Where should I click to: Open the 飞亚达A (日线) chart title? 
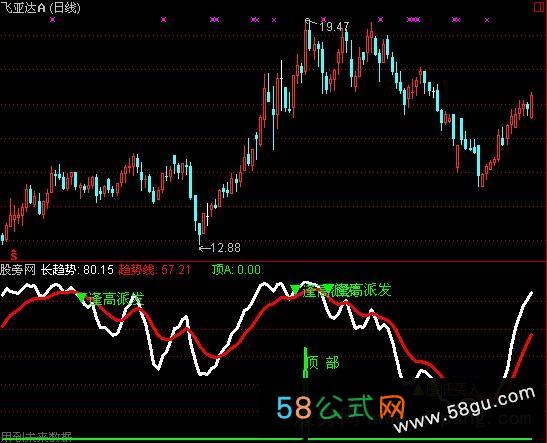[x=40, y=7]
